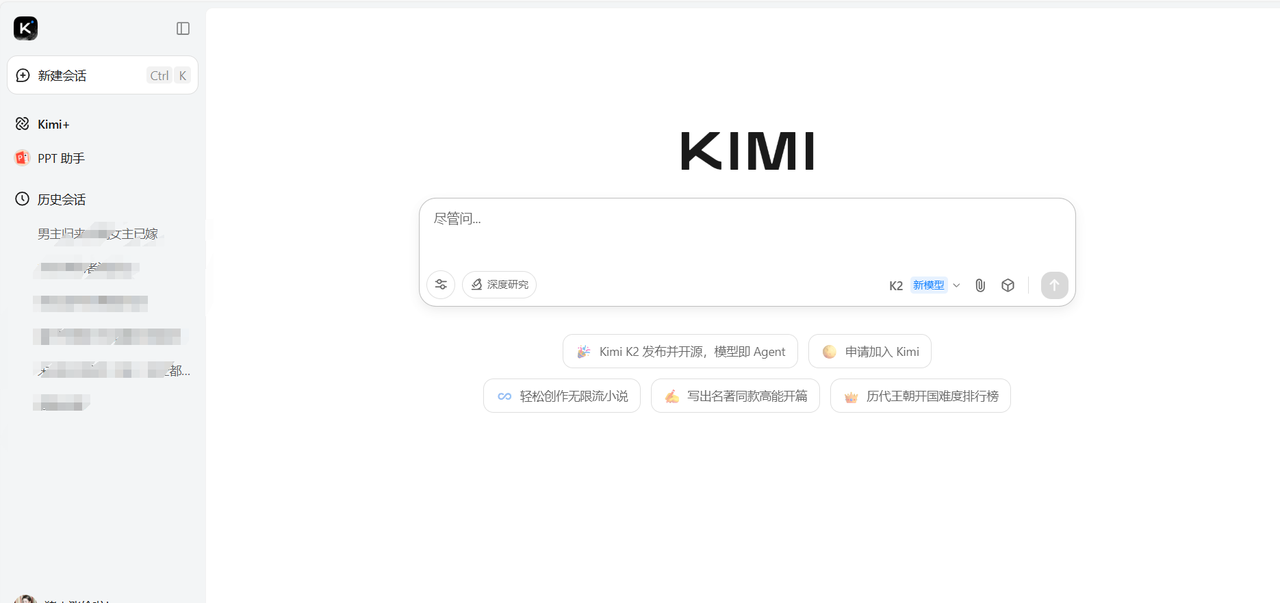The width and height of the screenshot is (1280, 603).
Task: Click the cube icon in input box
Action: click(1008, 285)
